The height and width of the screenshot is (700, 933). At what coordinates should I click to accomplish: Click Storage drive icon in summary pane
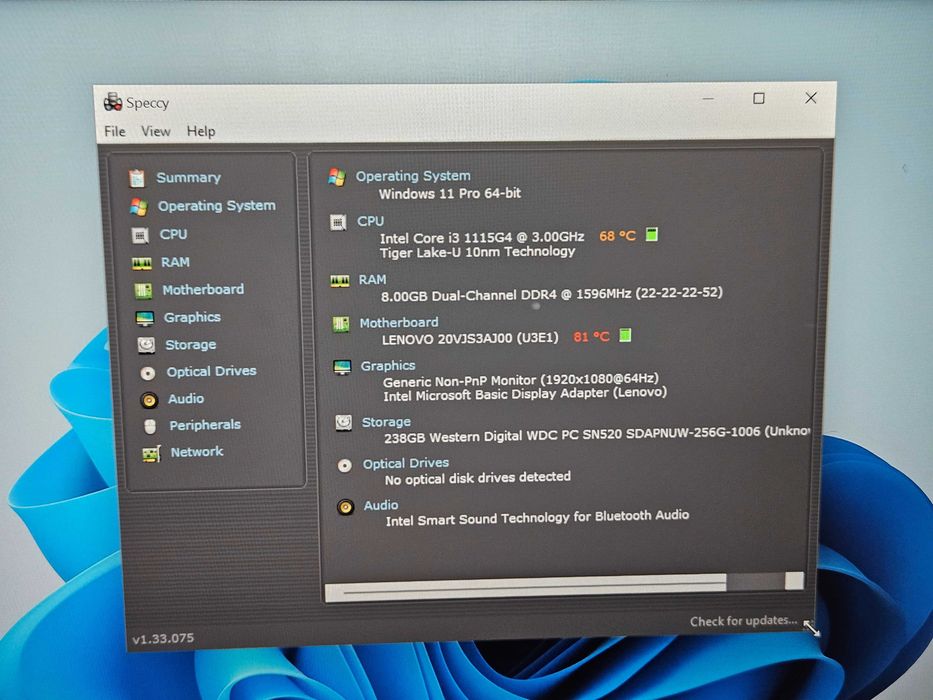click(x=343, y=423)
